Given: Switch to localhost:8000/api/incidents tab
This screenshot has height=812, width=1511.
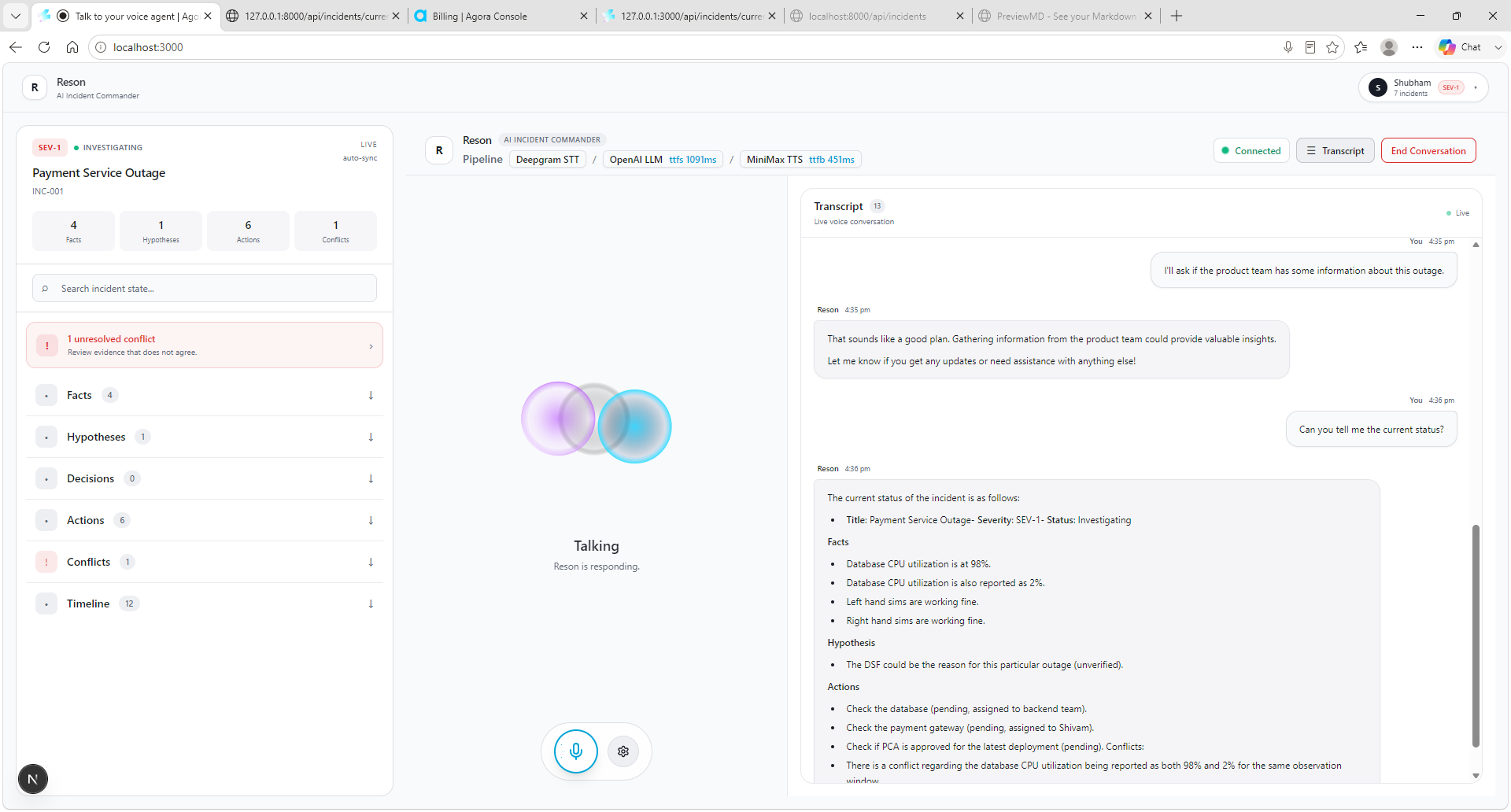Looking at the screenshot, I should pos(877,16).
